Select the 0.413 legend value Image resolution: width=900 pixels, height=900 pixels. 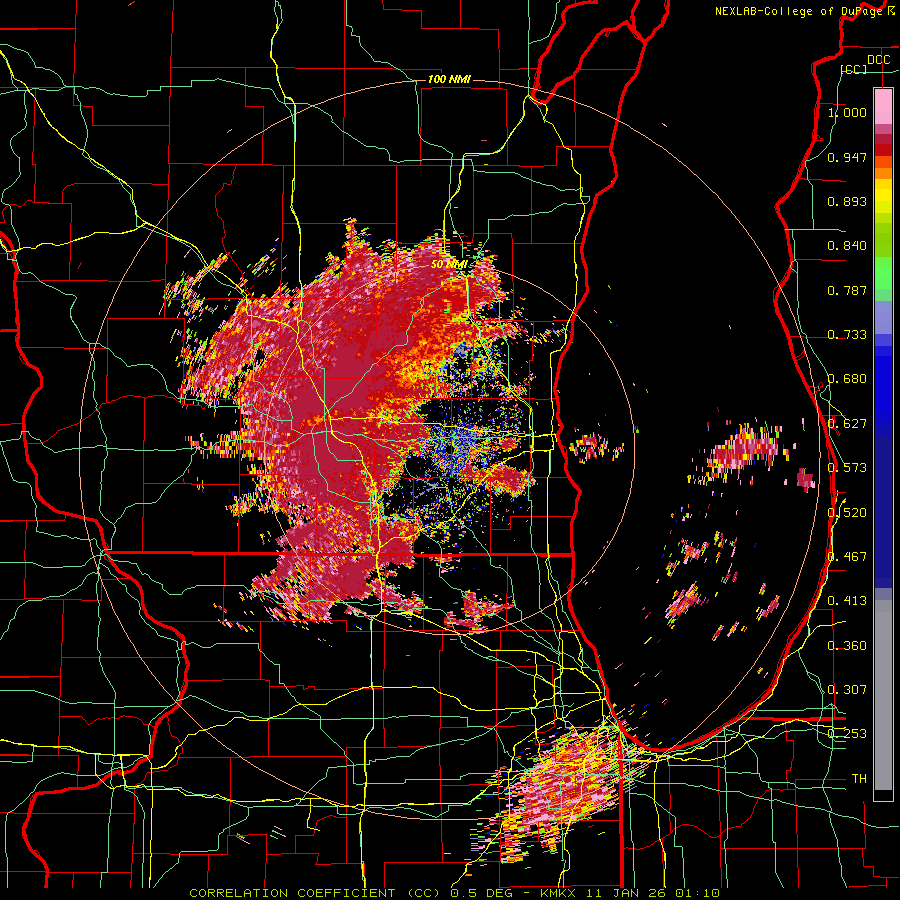pyautogui.click(x=847, y=601)
